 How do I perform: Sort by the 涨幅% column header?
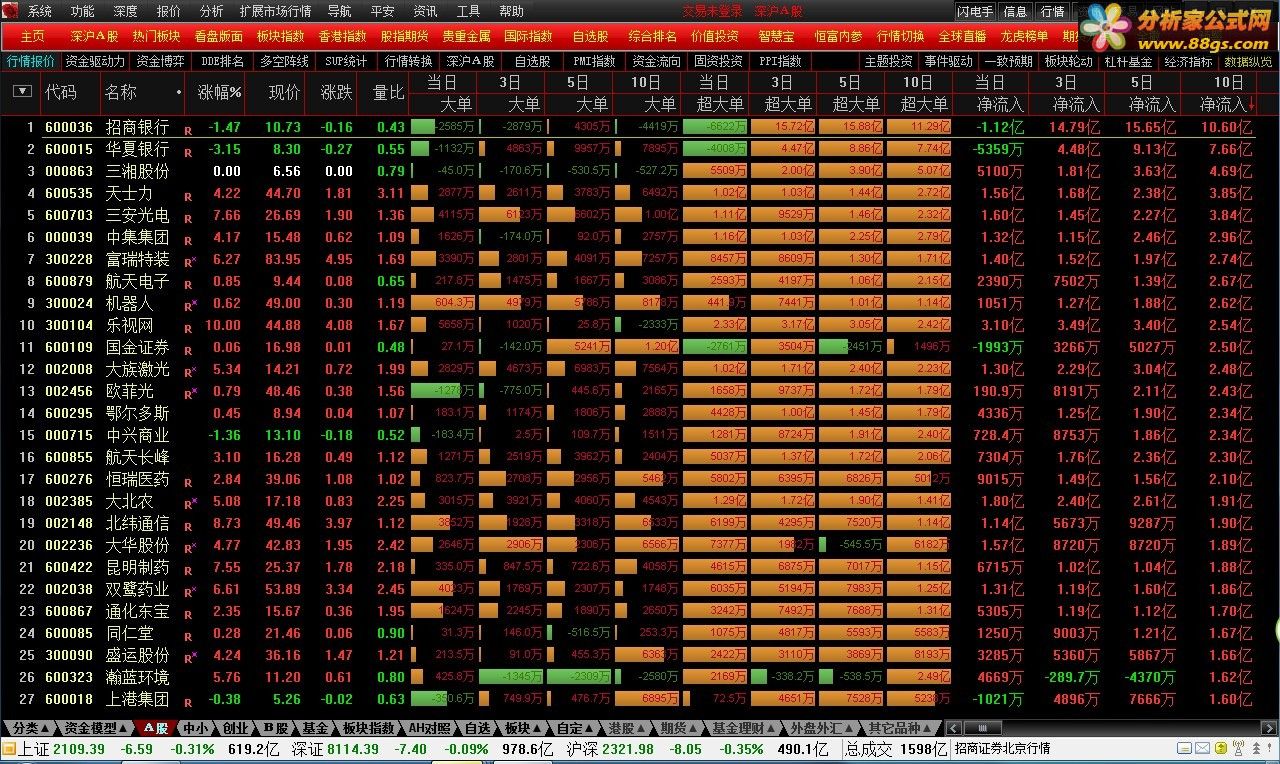coord(220,92)
